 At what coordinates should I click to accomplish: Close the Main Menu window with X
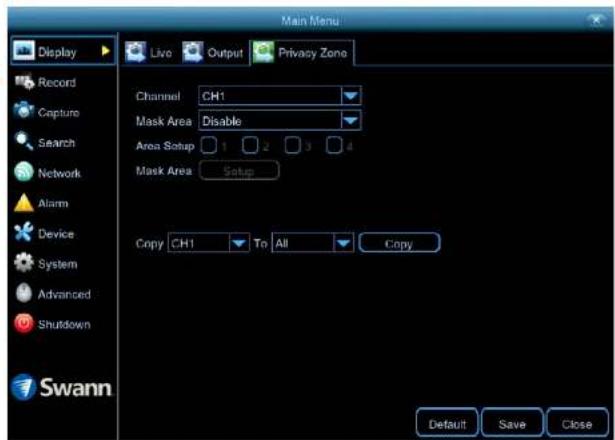pos(597,20)
